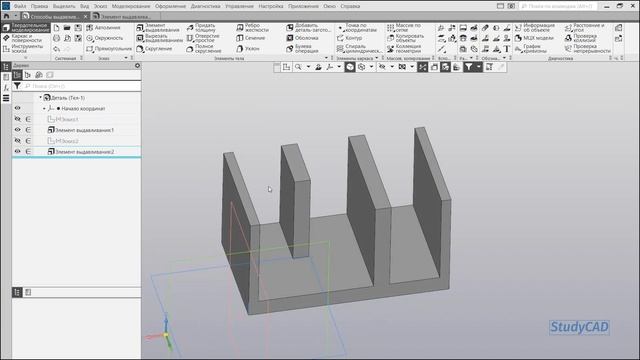The height and width of the screenshot is (360, 640).
Task: Click Добавить деталь-заготовку tool
Action: tap(309, 27)
